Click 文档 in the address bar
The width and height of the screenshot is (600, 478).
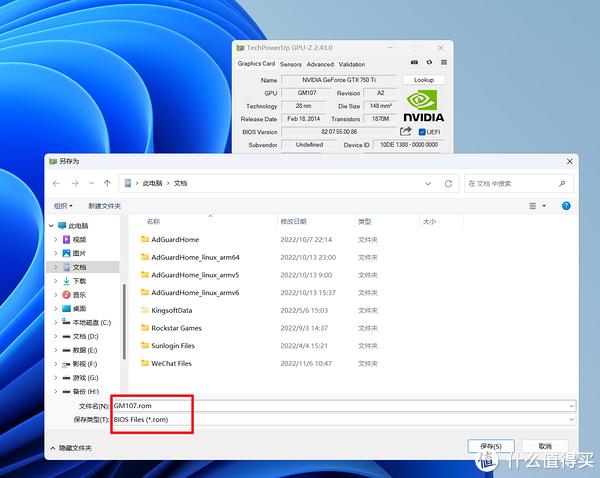(x=180, y=183)
